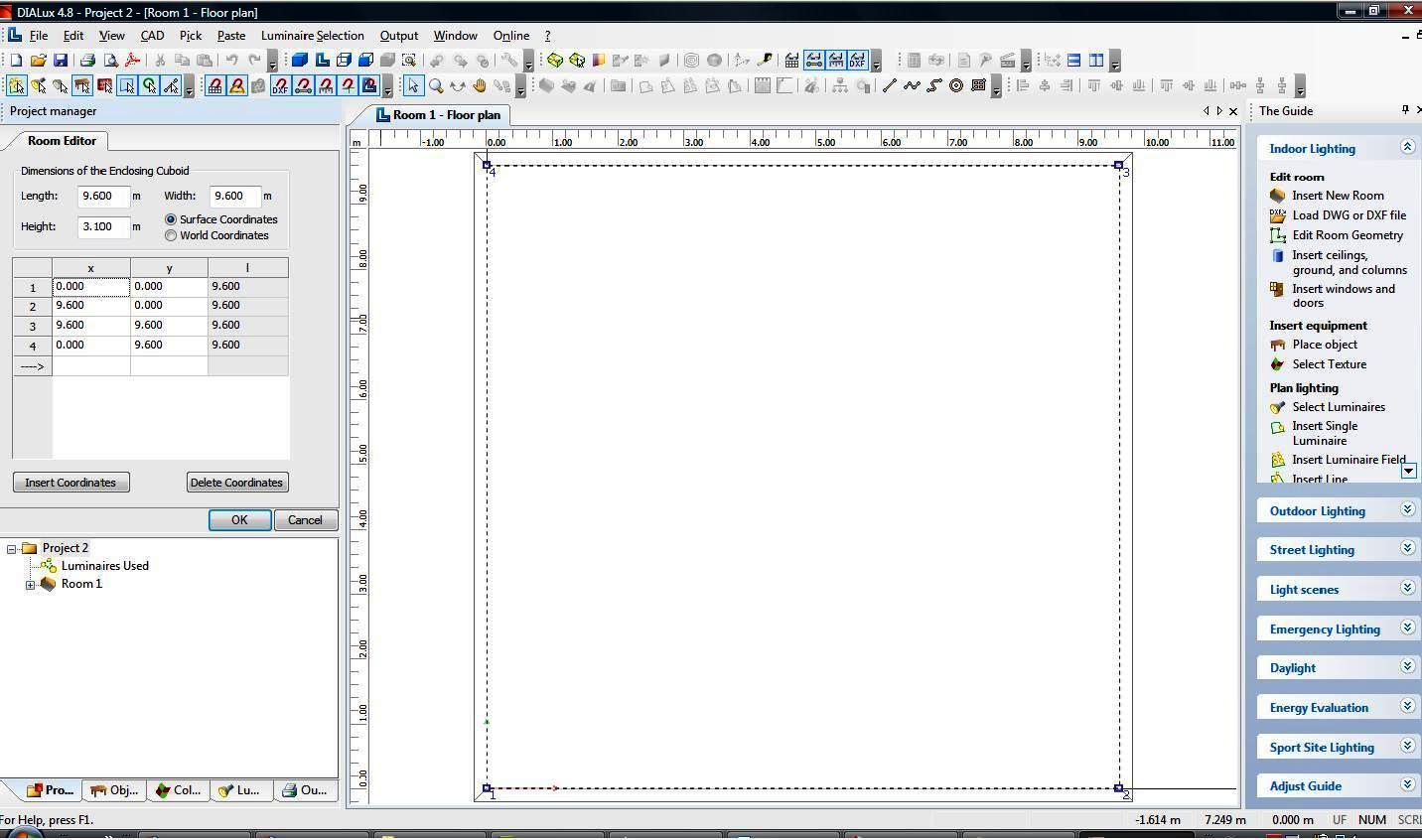The image size is (1422, 840).
Task: Click the Print icon in toolbar
Action: 87,61
